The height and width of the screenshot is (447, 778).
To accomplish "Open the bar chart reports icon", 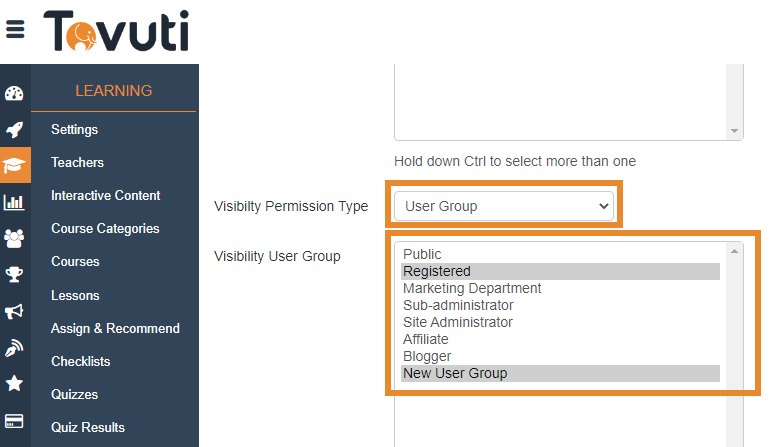I will (x=15, y=202).
